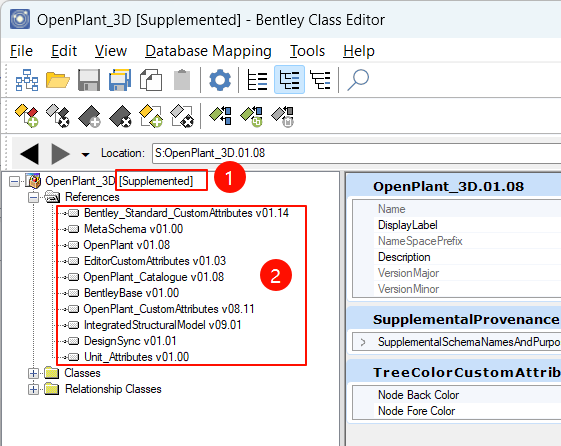The width and height of the screenshot is (561, 446).
Task: Open settings with the blue gear icon
Action: coord(220,80)
